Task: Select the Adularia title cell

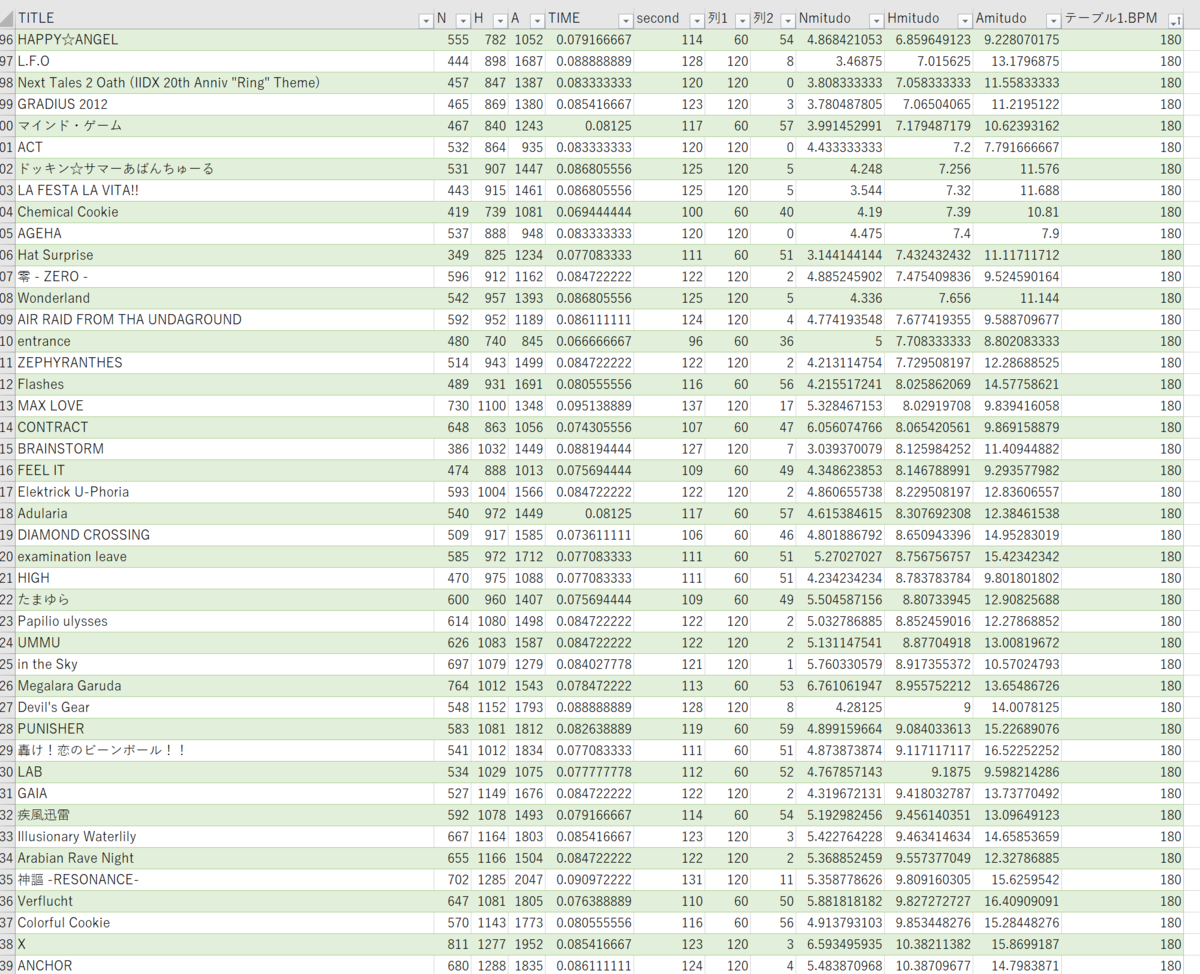Action: pyautogui.click(x=224, y=513)
